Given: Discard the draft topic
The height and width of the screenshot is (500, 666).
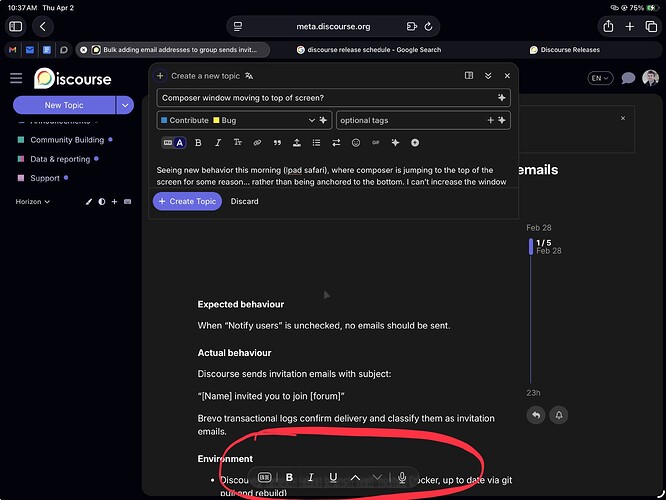Looking at the screenshot, I should point(244,201).
